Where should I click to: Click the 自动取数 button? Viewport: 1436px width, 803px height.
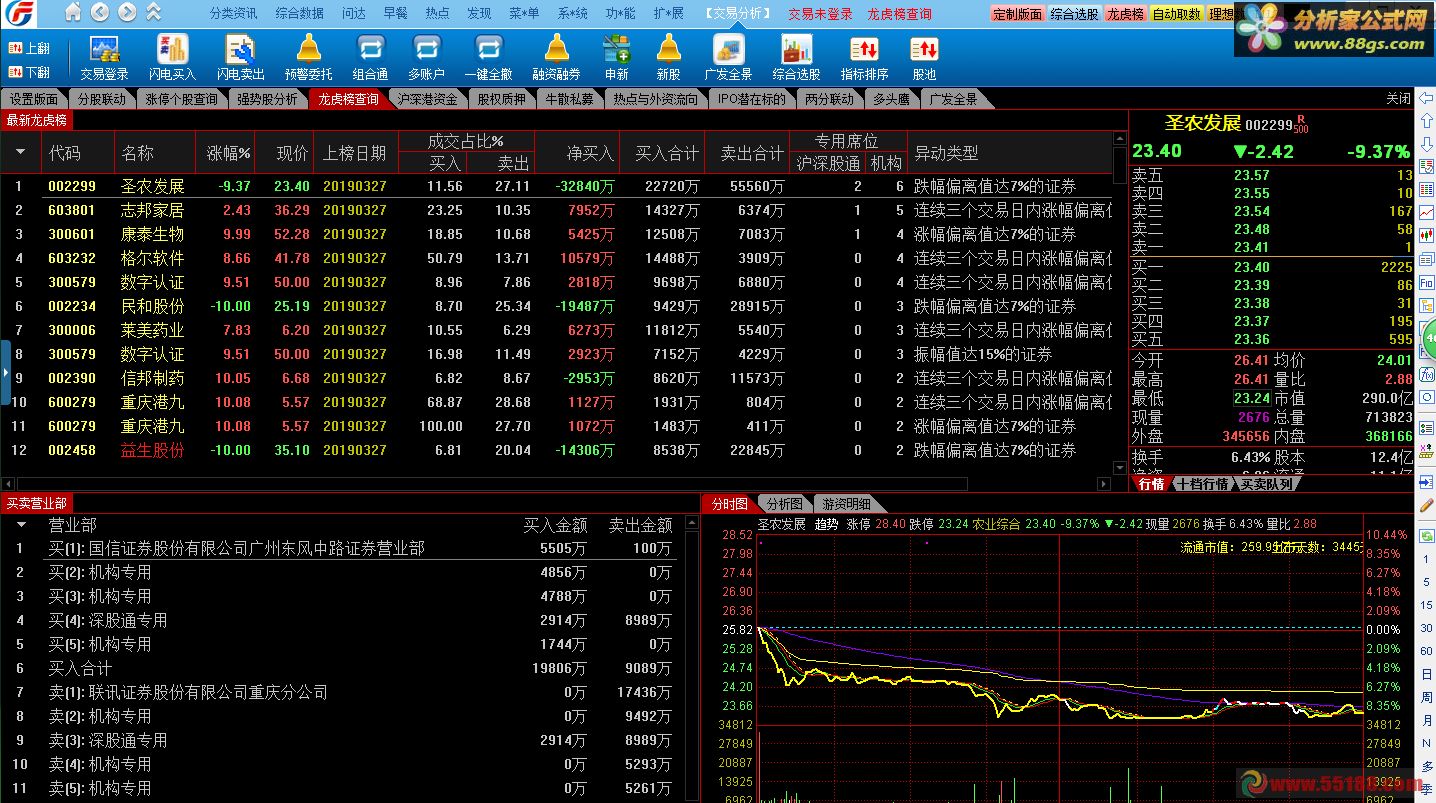point(1177,14)
